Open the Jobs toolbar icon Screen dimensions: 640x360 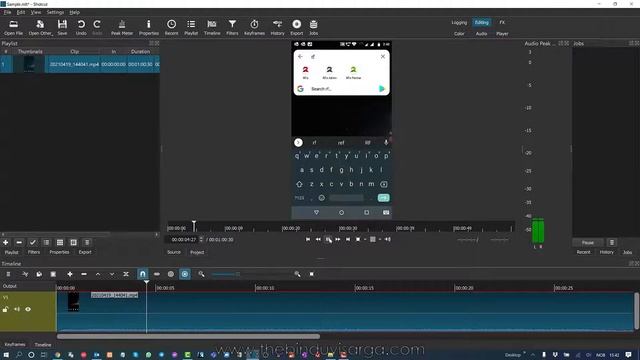click(313, 24)
